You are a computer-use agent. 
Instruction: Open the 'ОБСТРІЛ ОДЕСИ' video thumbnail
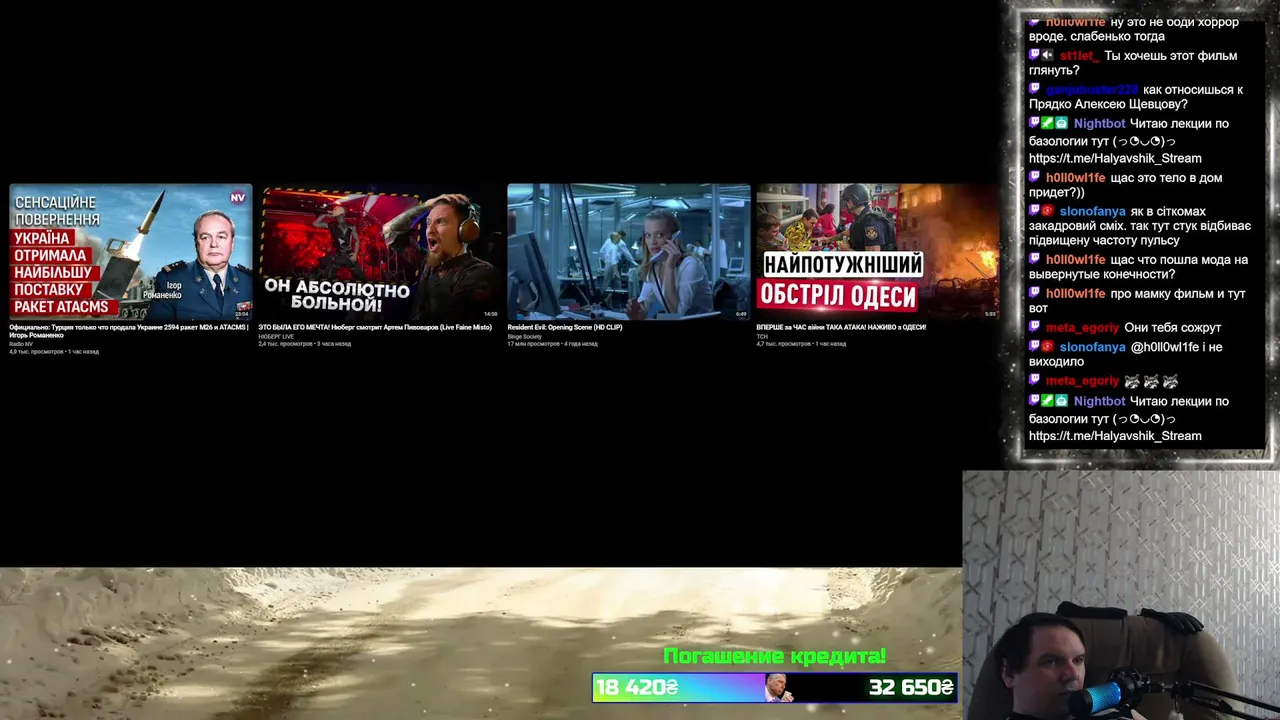(877, 252)
